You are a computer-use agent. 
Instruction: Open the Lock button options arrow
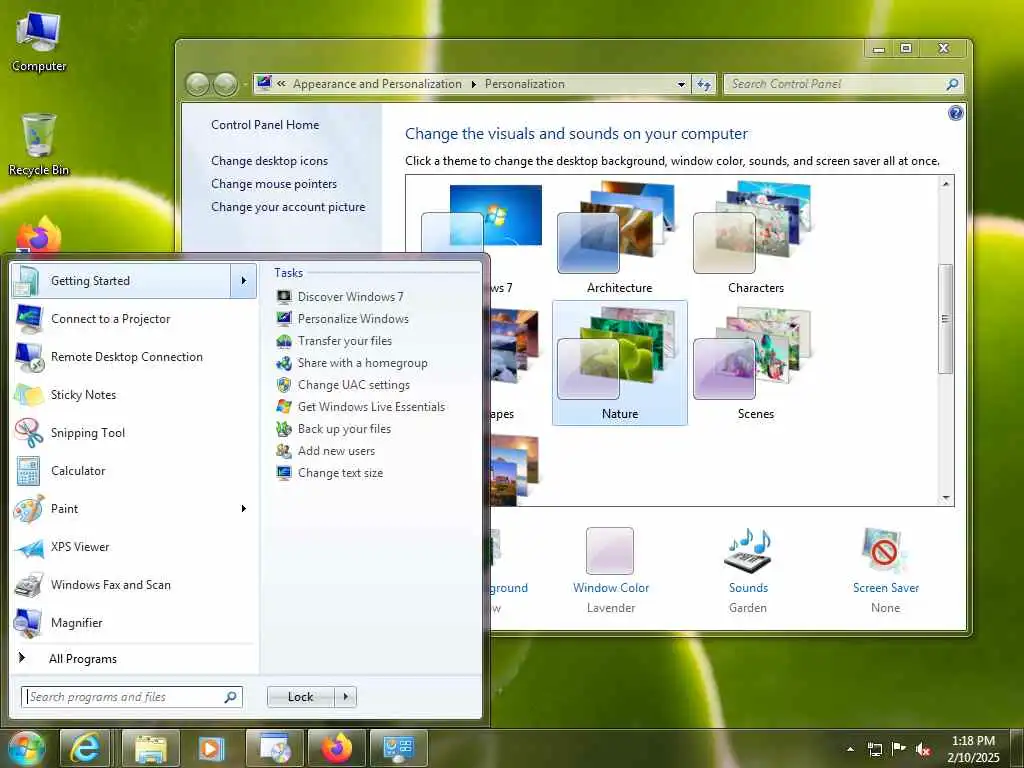(345, 697)
